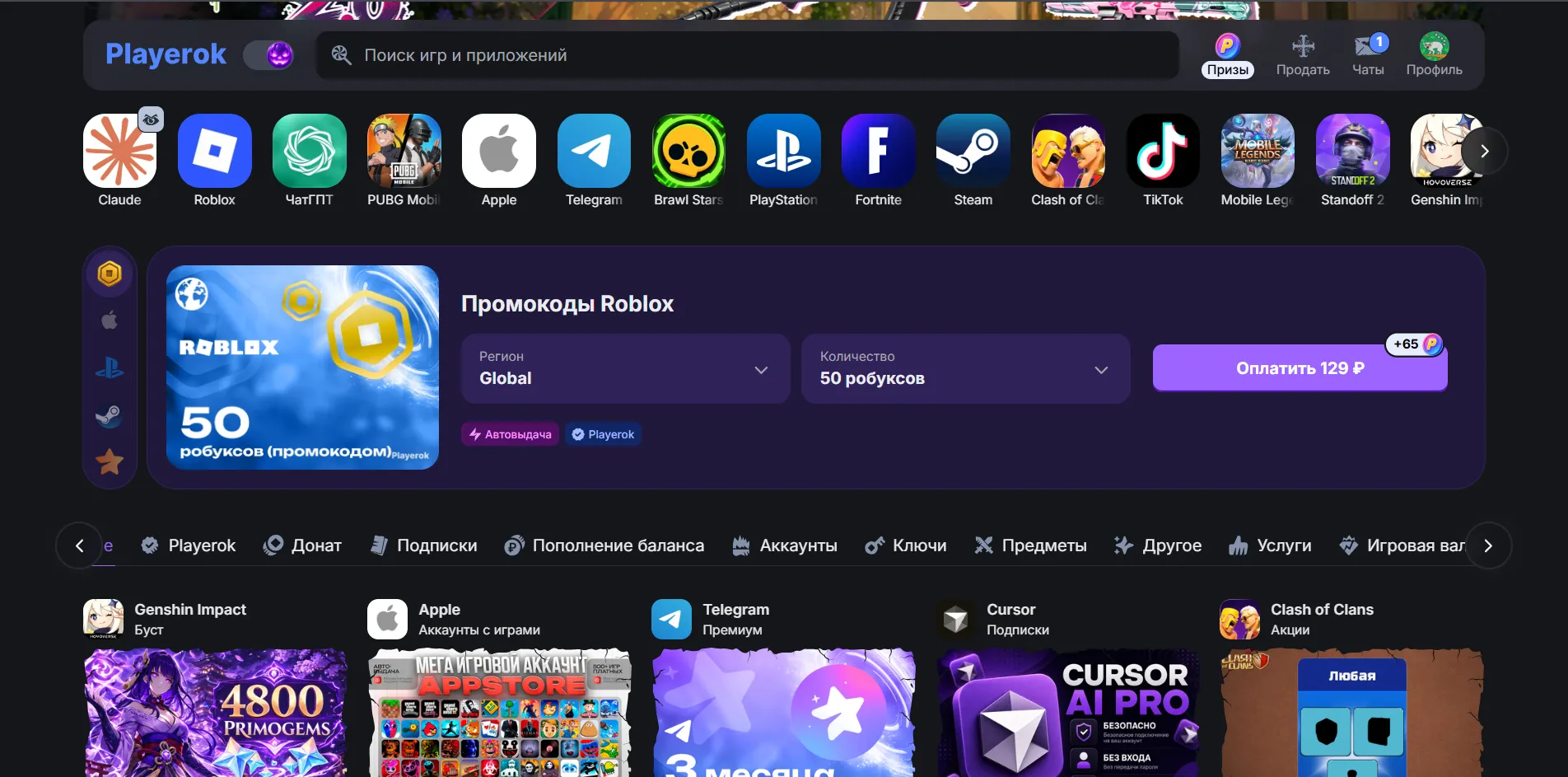
Task: Open the Brawl Stars category icon
Action: 688,151
